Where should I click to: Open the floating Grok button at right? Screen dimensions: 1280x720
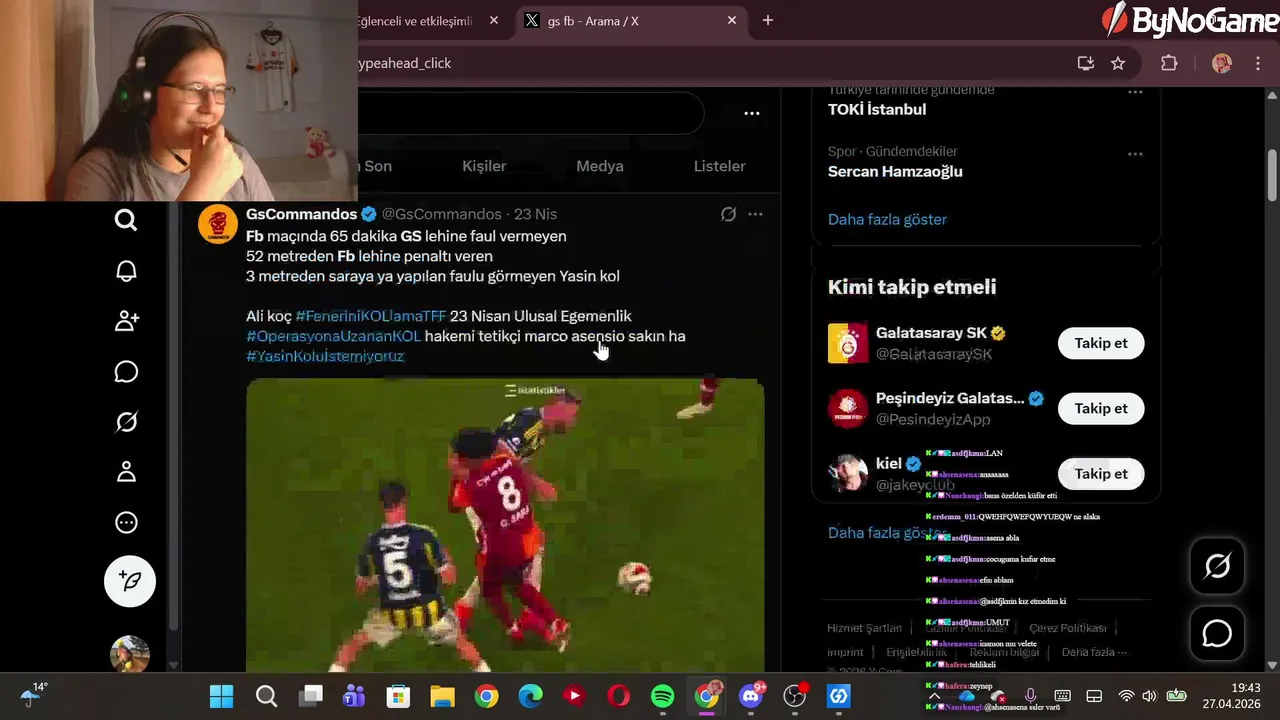[x=1217, y=566]
